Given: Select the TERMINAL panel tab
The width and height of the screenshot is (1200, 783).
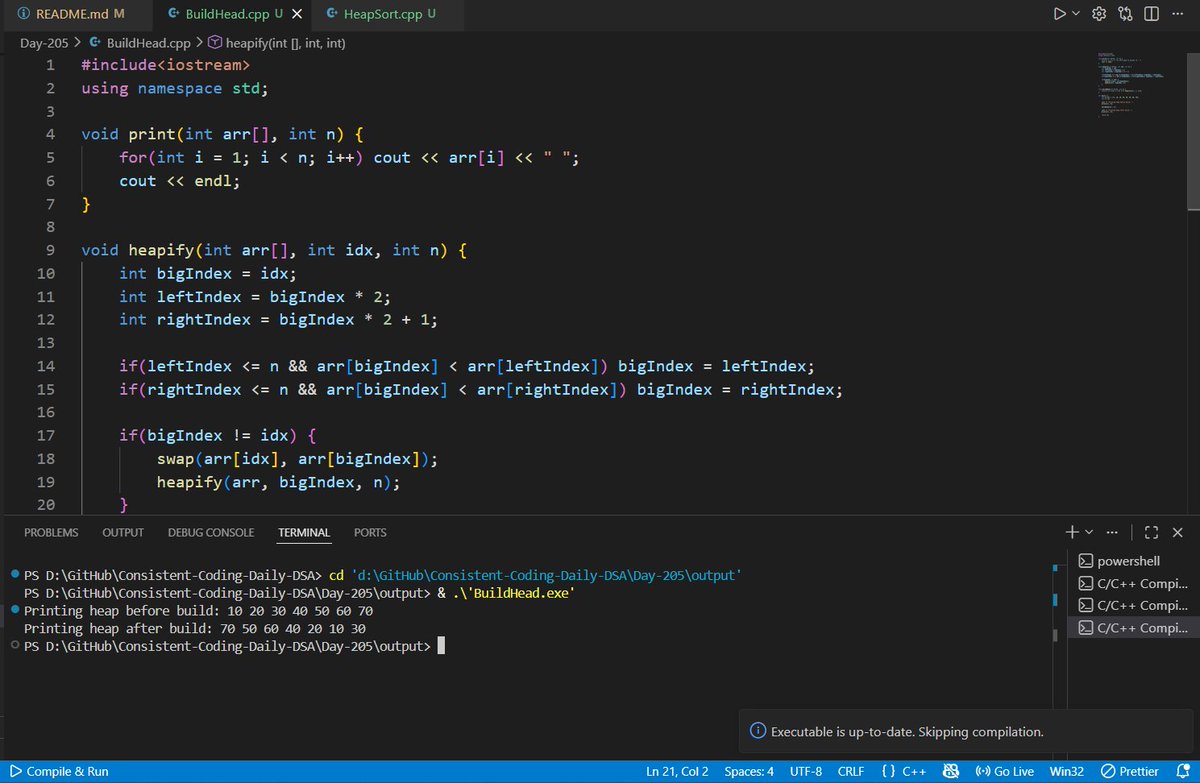Looking at the screenshot, I should click(304, 533).
